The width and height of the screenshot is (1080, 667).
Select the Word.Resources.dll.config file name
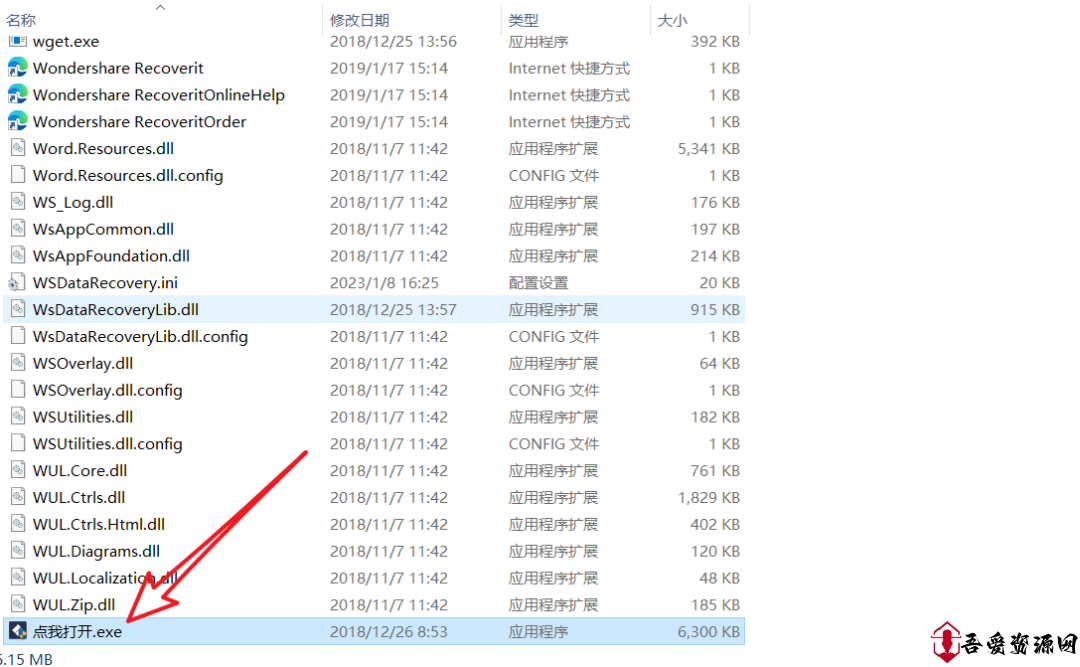(x=128, y=176)
